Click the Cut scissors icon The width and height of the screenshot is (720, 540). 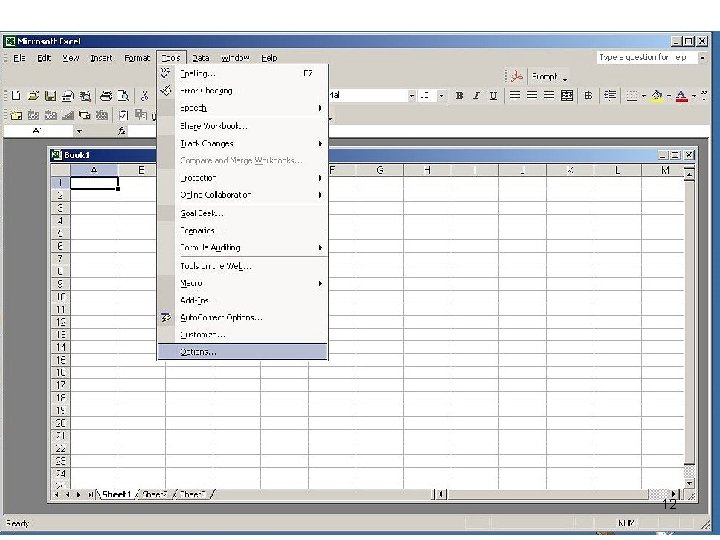(144, 96)
